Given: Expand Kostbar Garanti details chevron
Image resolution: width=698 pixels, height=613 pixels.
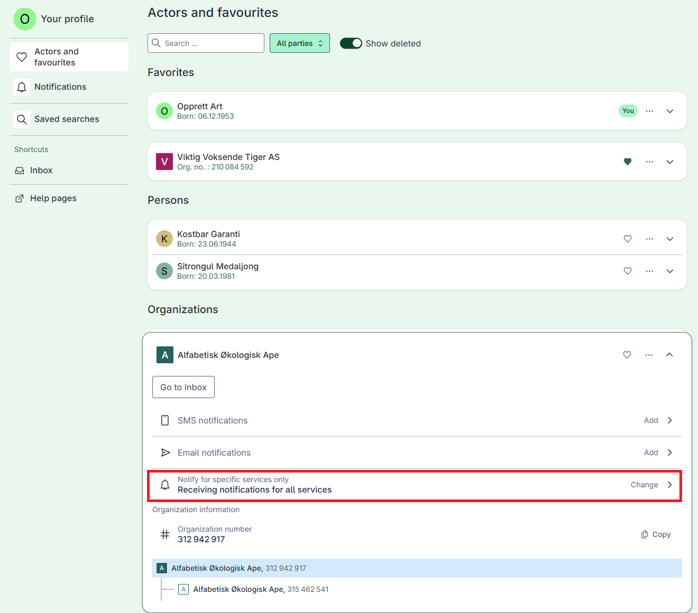Looking at the screenshot, I should pyautogui.click(x=670, y=239).
